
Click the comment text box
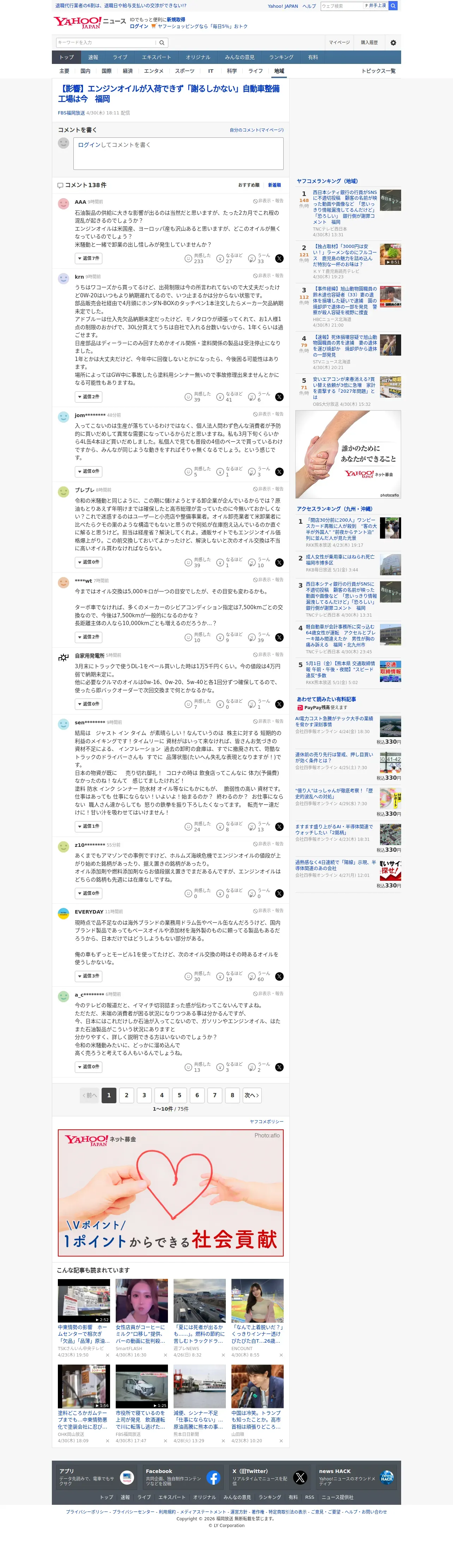178,153
